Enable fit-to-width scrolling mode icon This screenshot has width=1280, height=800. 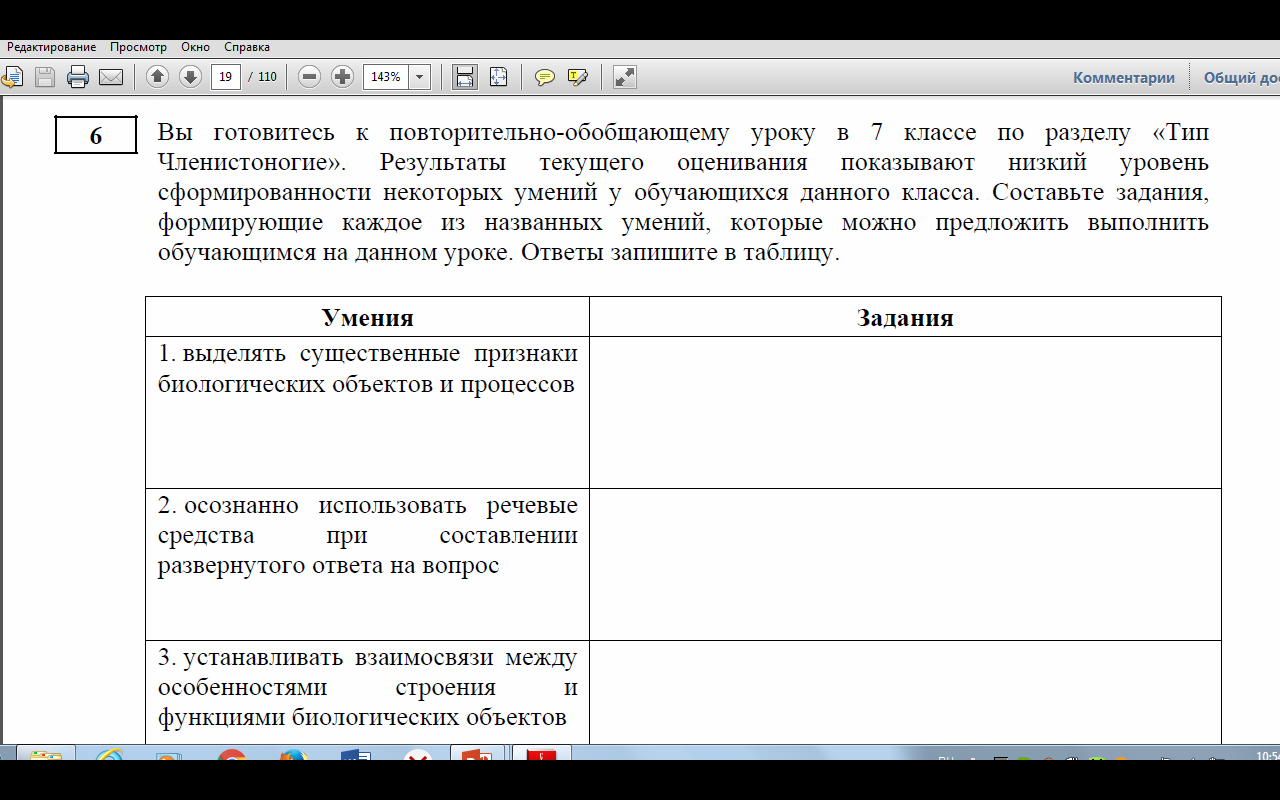click(x=465, y=77)
